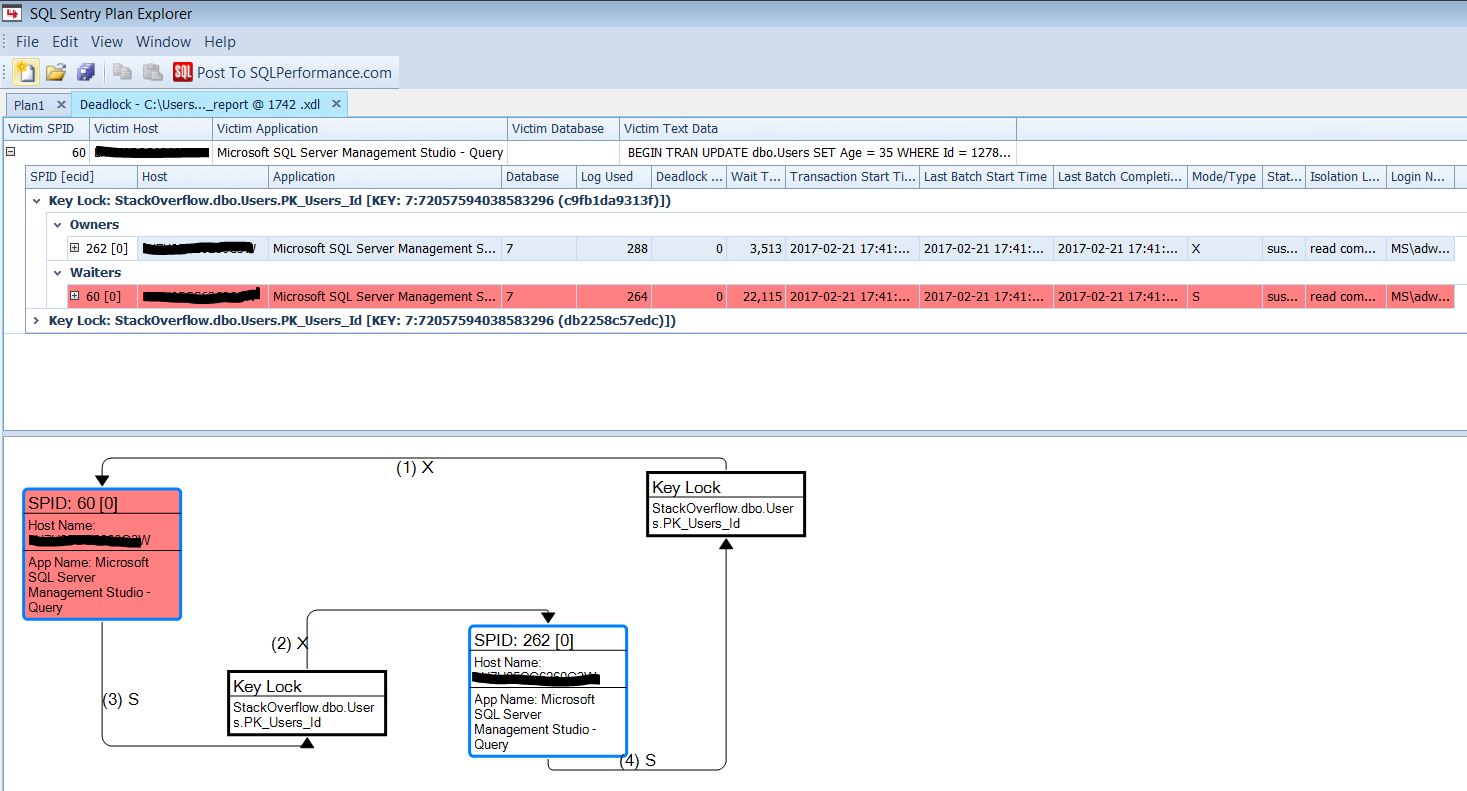Click the Open file folder icon
1467x791 pixels.
(56, 72)
